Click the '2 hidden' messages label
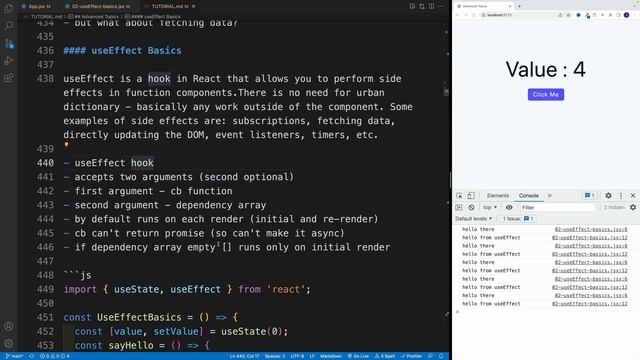This screenshot has height=360, width=640. (x=614, y=207)
